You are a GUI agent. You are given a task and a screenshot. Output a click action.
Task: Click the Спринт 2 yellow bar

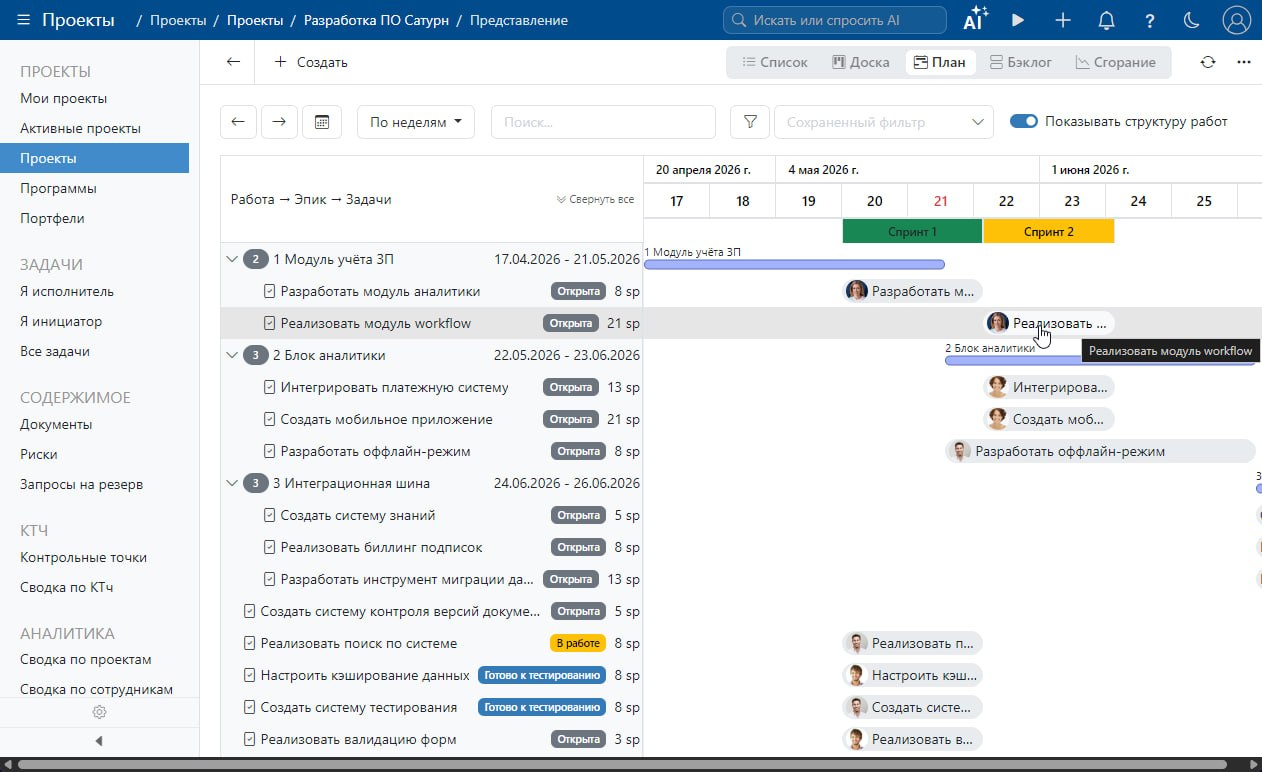(1048, 231)
